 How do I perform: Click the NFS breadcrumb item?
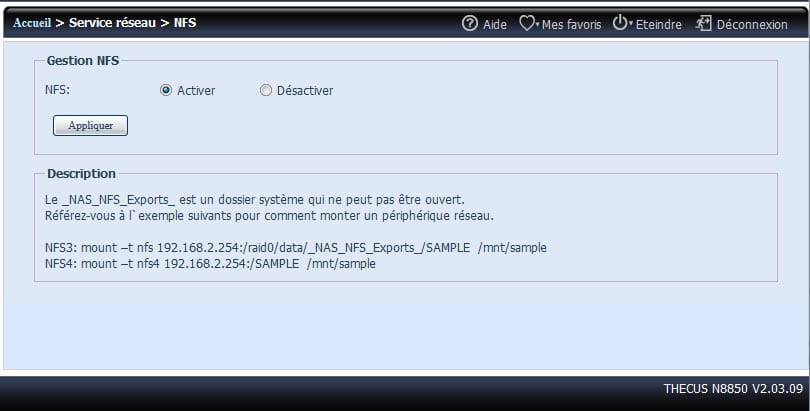click(185, 23)
